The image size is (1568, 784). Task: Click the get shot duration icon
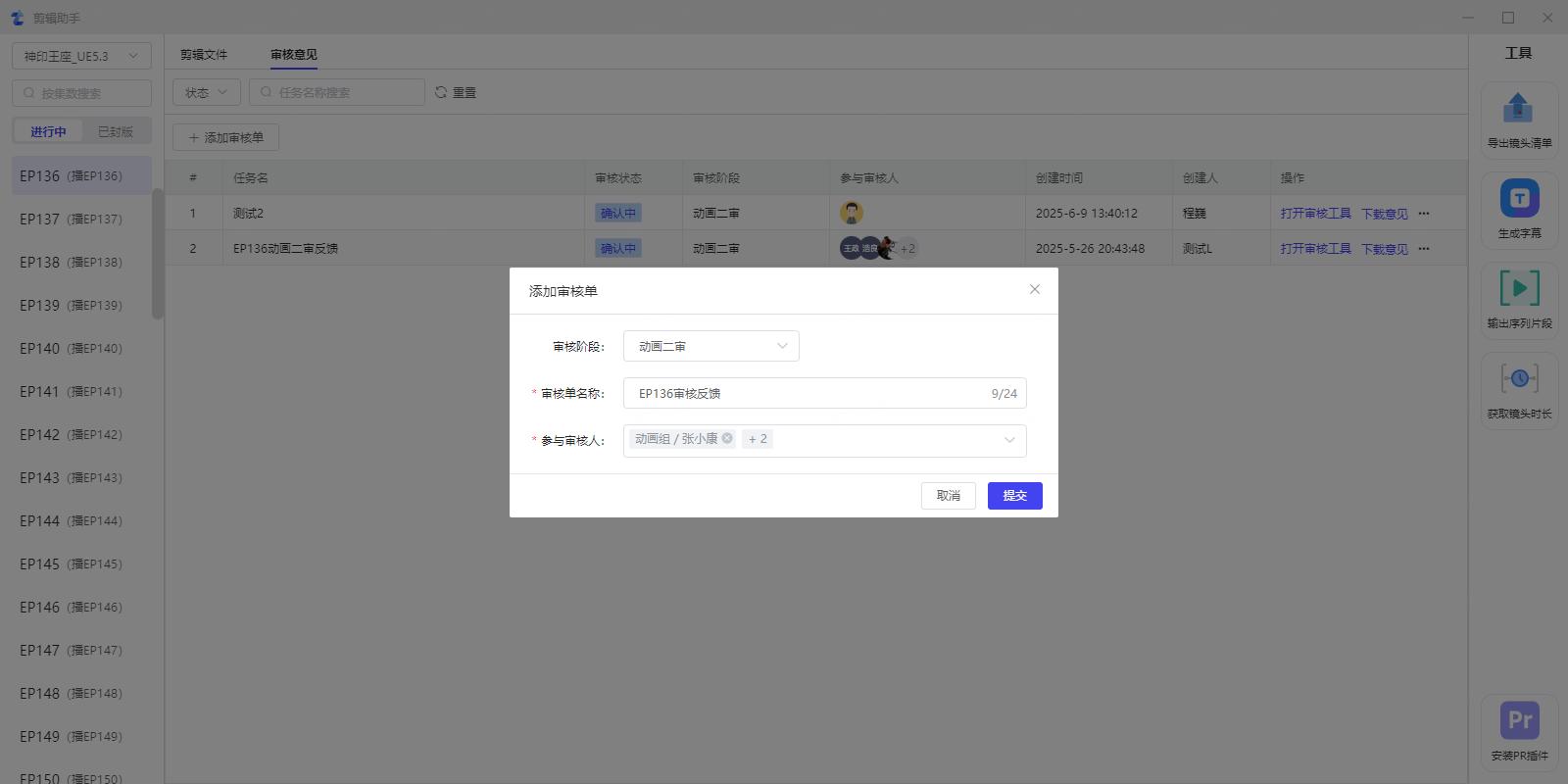pyautogui.click(x=1519, y=379)
